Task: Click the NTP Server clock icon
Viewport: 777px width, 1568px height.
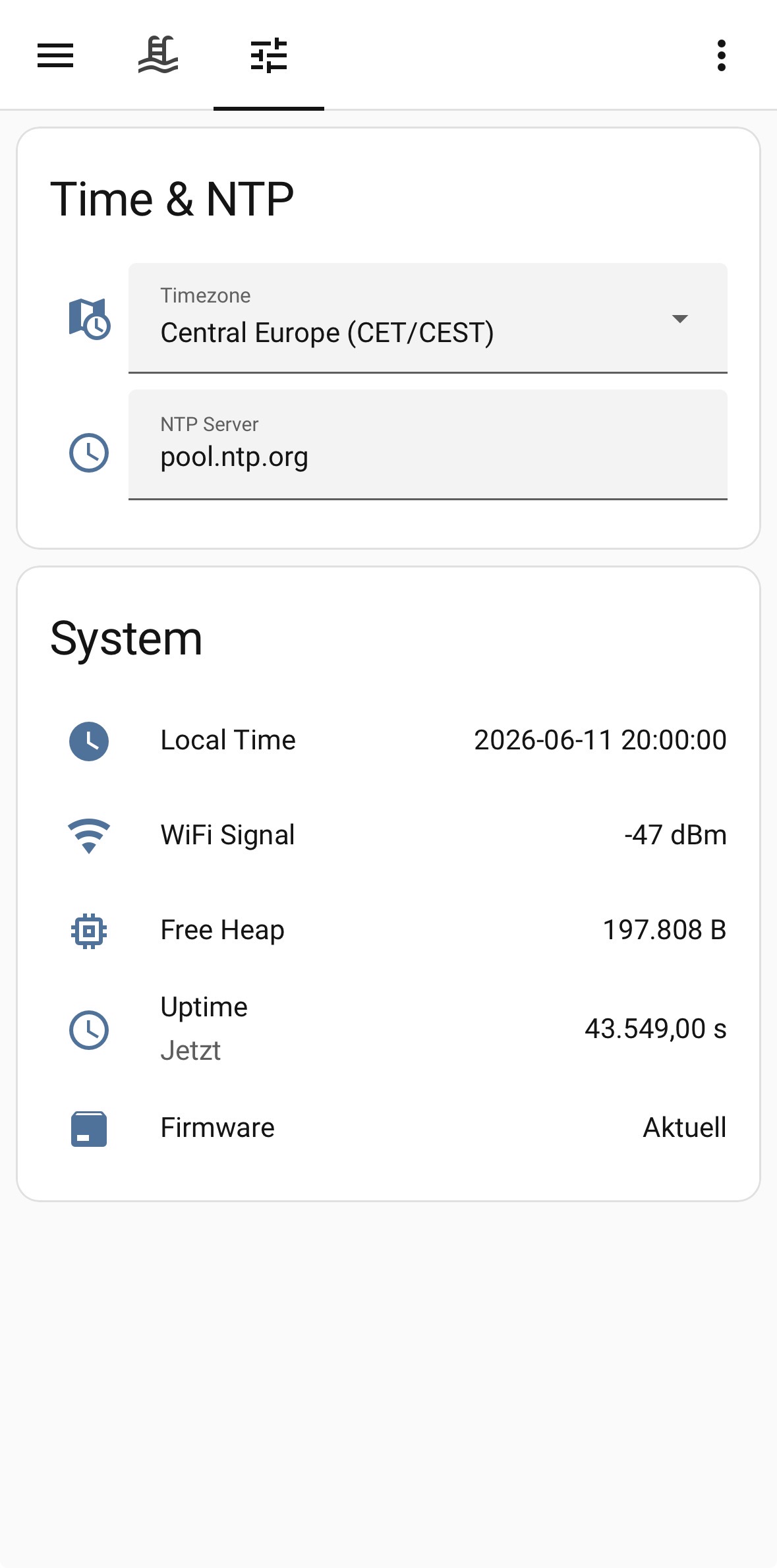Action: pos(89,453)
